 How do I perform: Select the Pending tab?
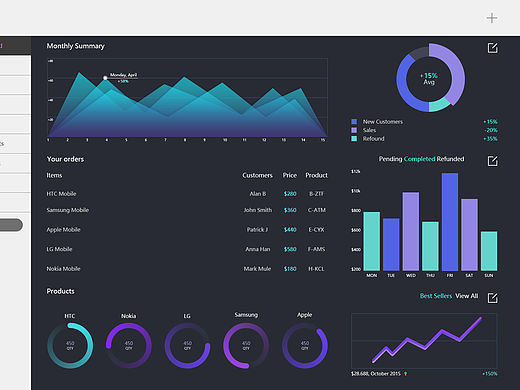390,159
